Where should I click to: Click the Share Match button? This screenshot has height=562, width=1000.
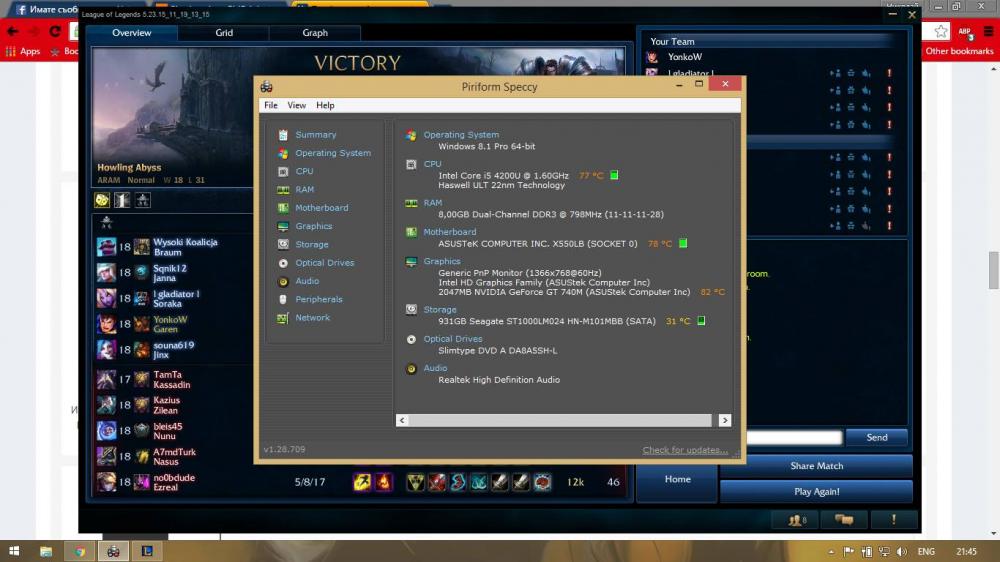tap(816, 466)
